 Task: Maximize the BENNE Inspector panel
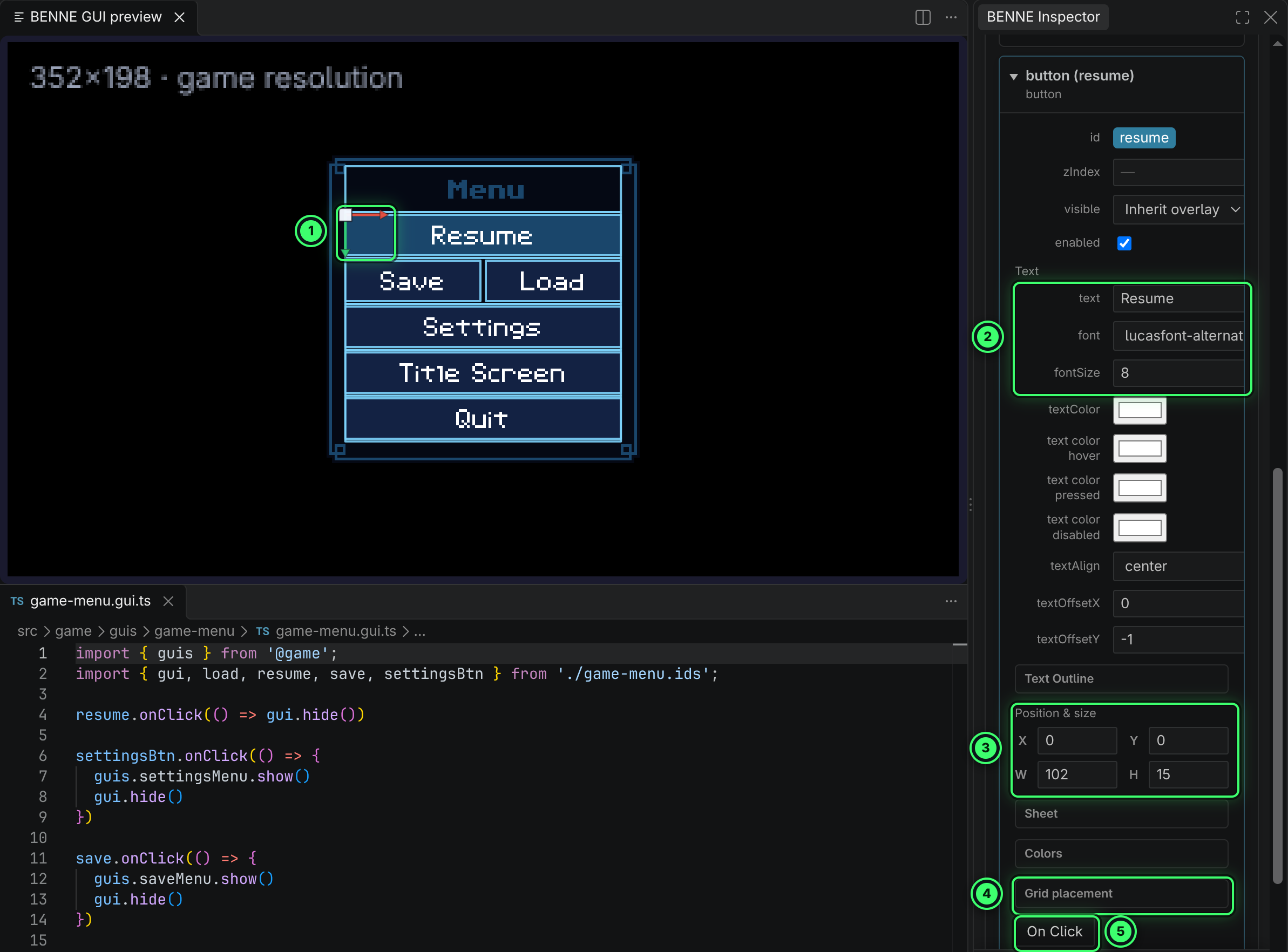click(1243, 17)
